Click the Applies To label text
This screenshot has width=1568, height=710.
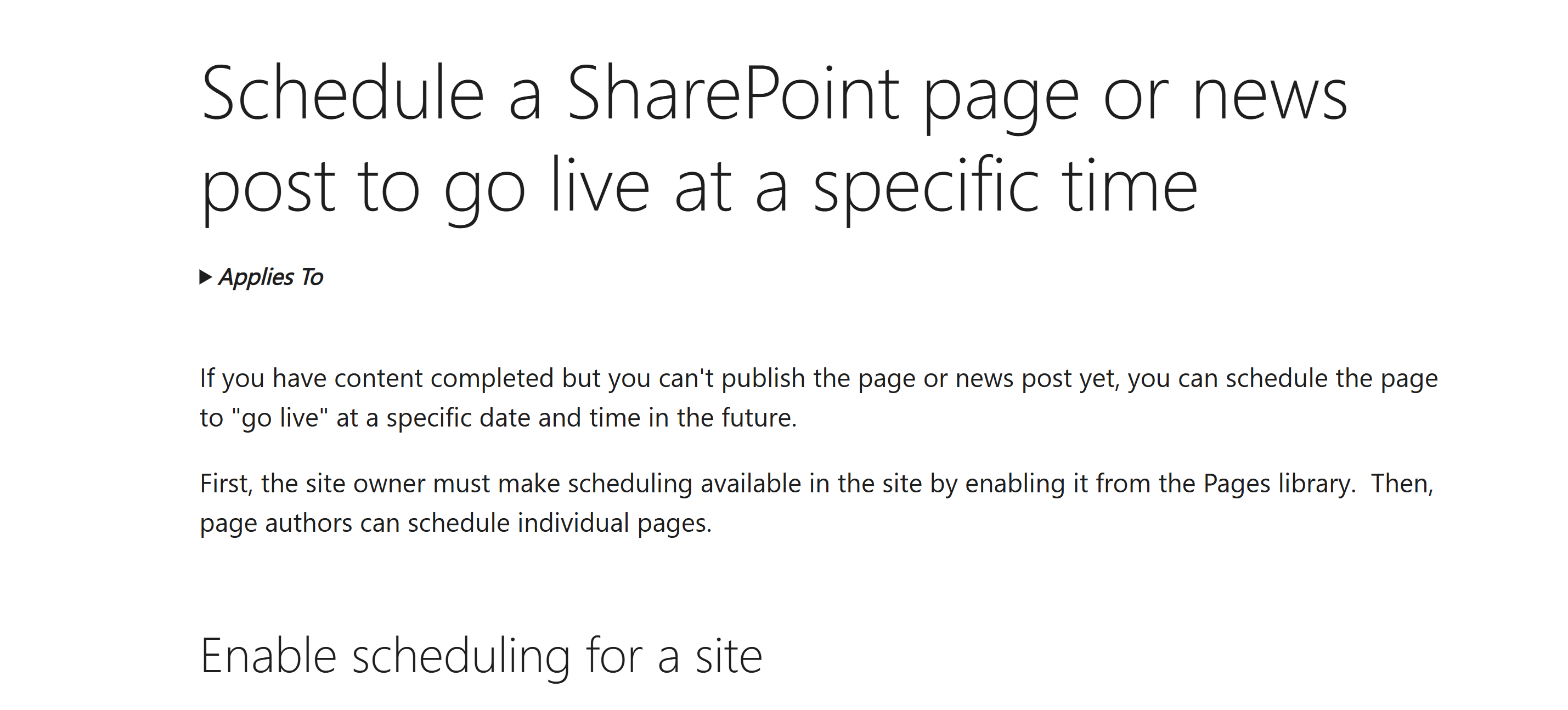coord(271,277)
